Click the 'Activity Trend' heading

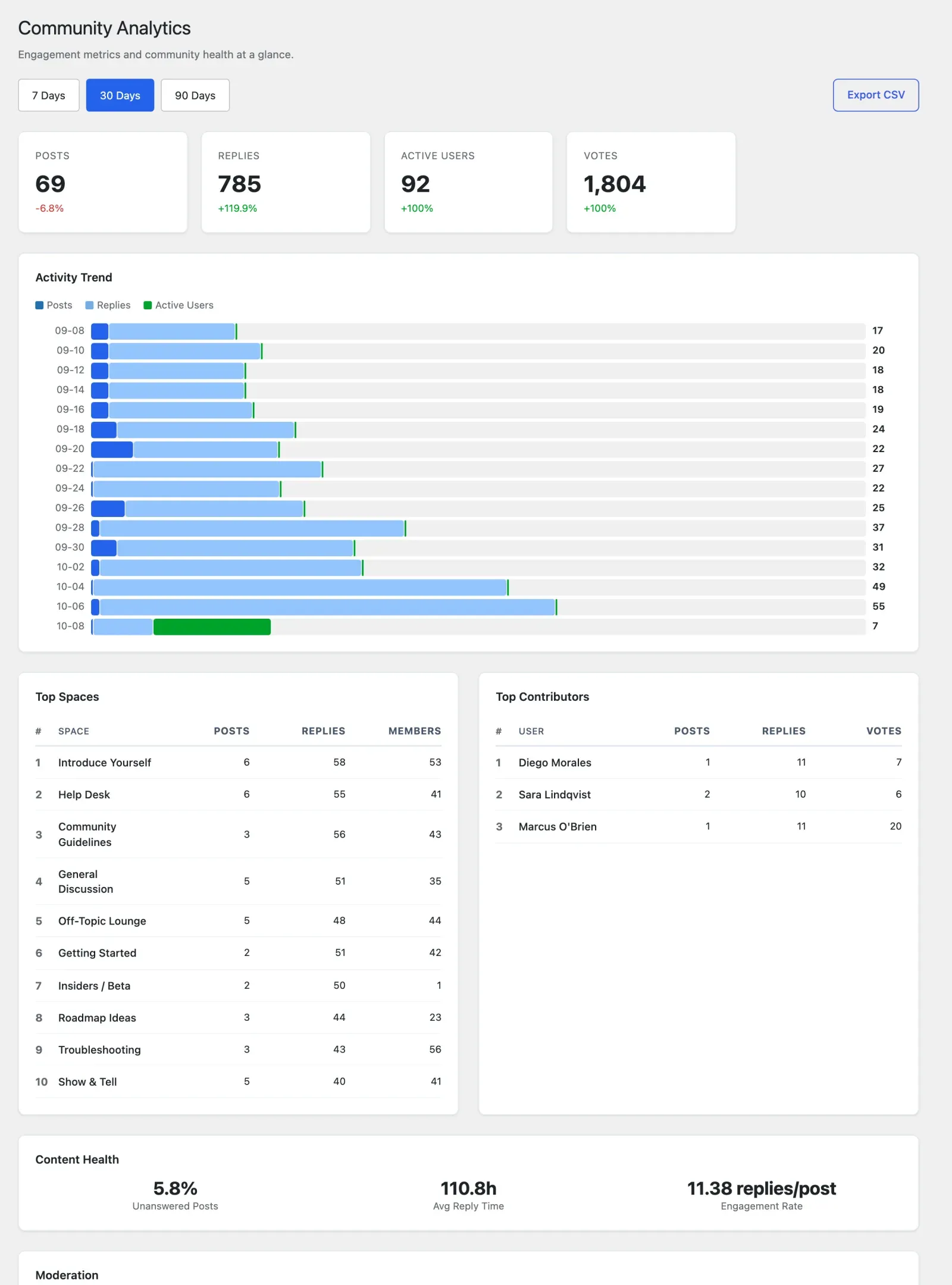[x=74, y=278]
